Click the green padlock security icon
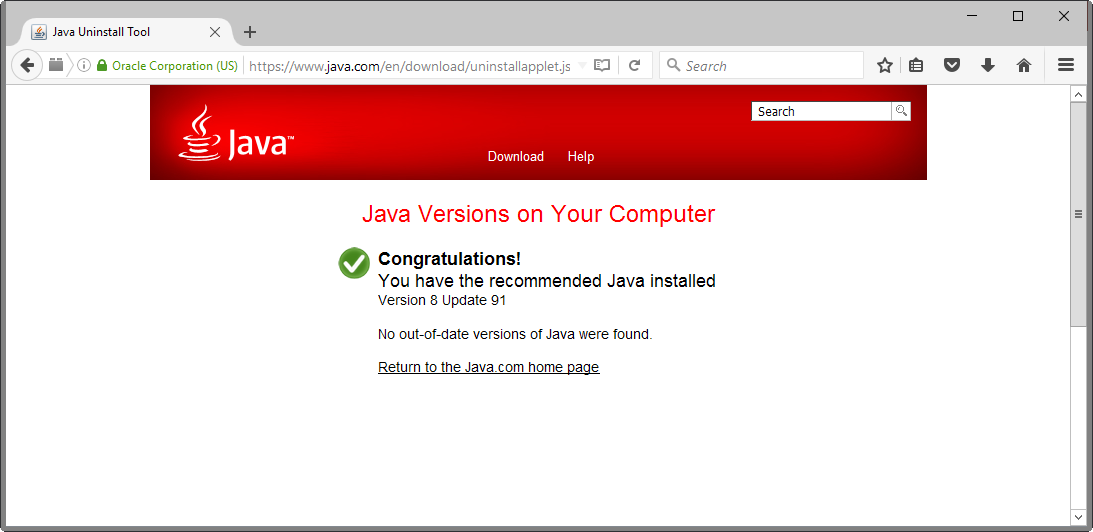The height and width of the screenshot is (532, 1093). [102, 66]
